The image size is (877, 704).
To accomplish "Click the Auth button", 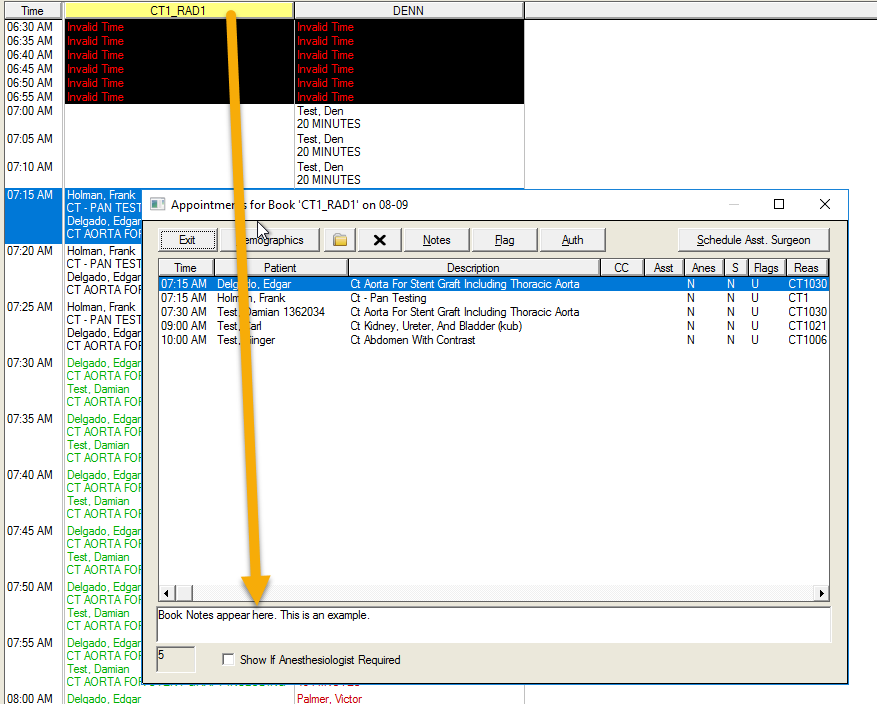I will click(572, 240).
